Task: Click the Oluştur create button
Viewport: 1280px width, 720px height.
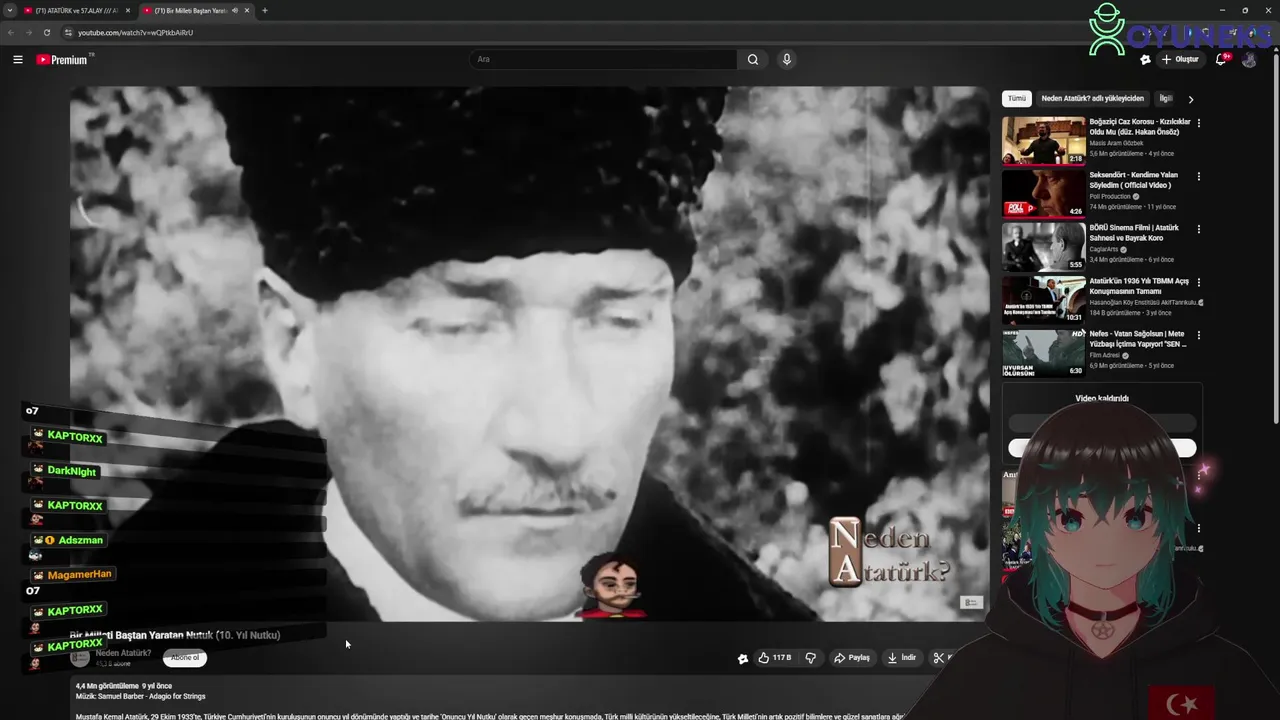Action: click(1180, 60)
